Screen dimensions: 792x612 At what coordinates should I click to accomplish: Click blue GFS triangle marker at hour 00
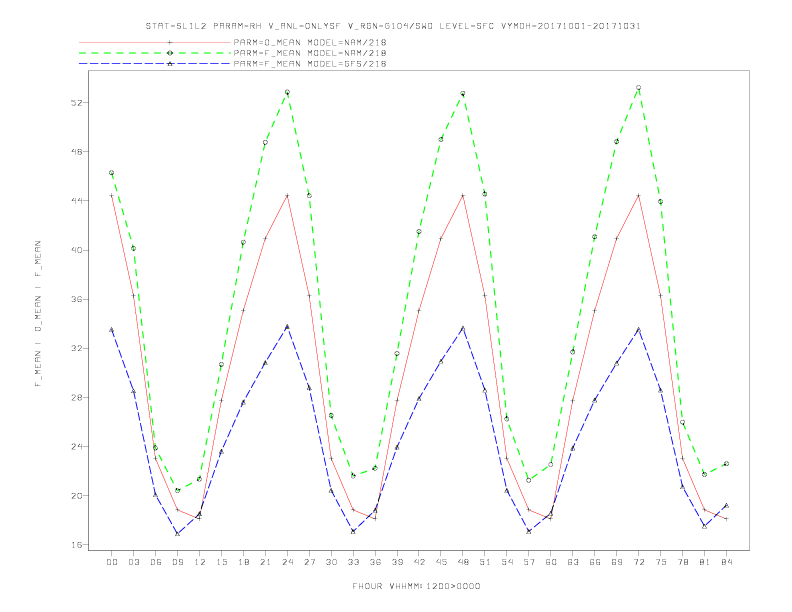tap(112, 329)
